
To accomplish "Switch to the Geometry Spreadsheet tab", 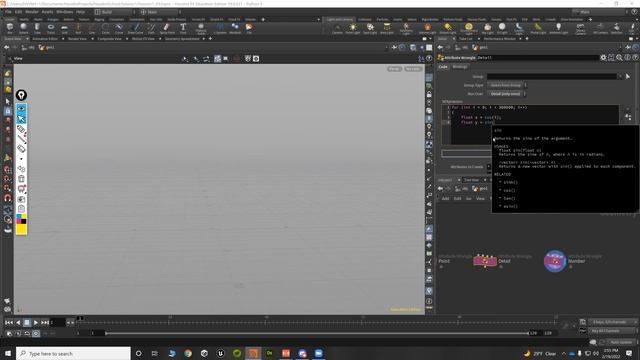I will pyautogui.click(x=182, y=39).
